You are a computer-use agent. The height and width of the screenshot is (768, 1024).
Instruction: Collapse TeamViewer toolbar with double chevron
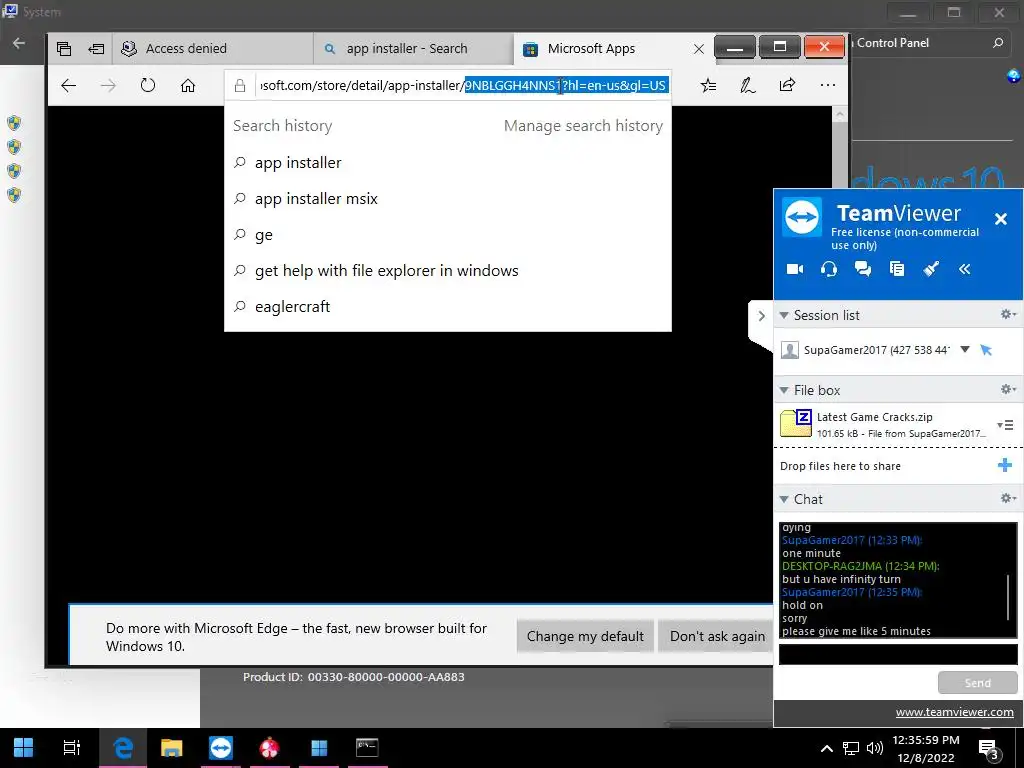(x=965, y=269)
